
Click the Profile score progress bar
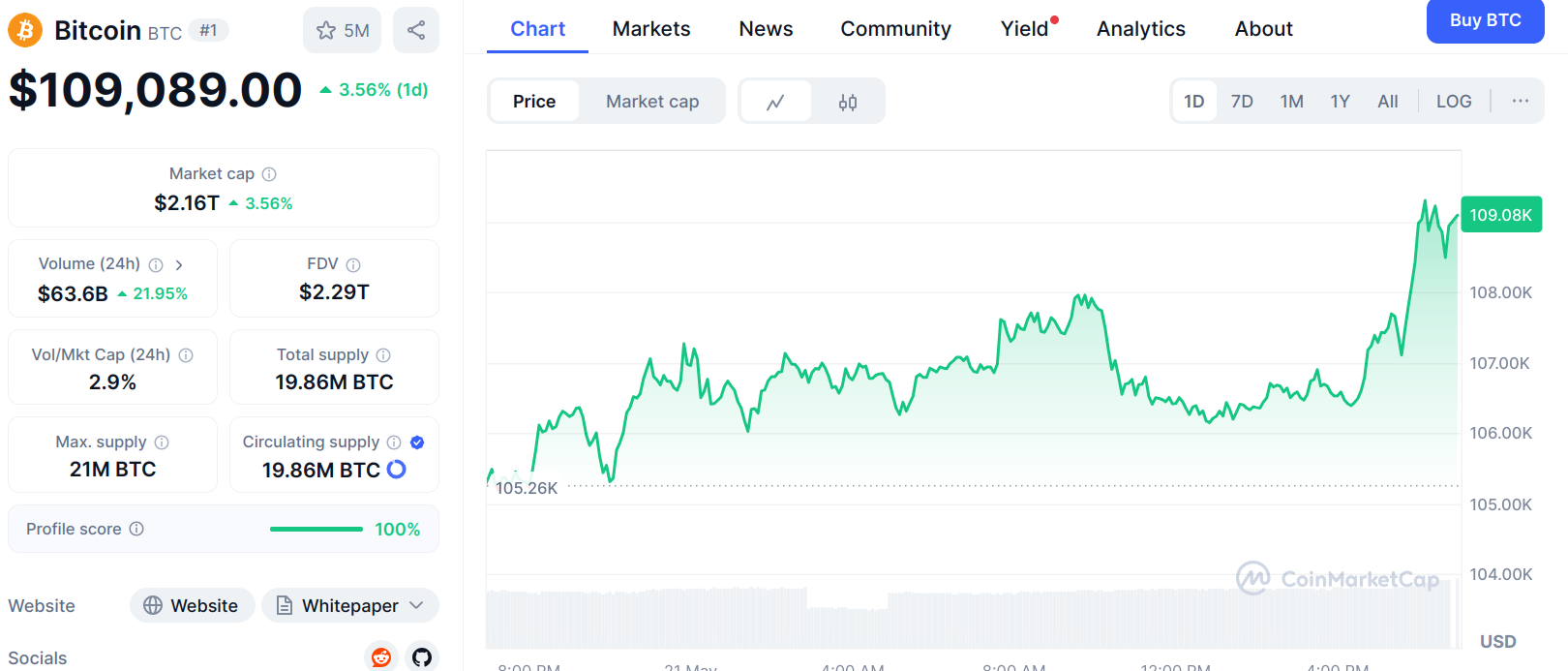tap(317, 529)
